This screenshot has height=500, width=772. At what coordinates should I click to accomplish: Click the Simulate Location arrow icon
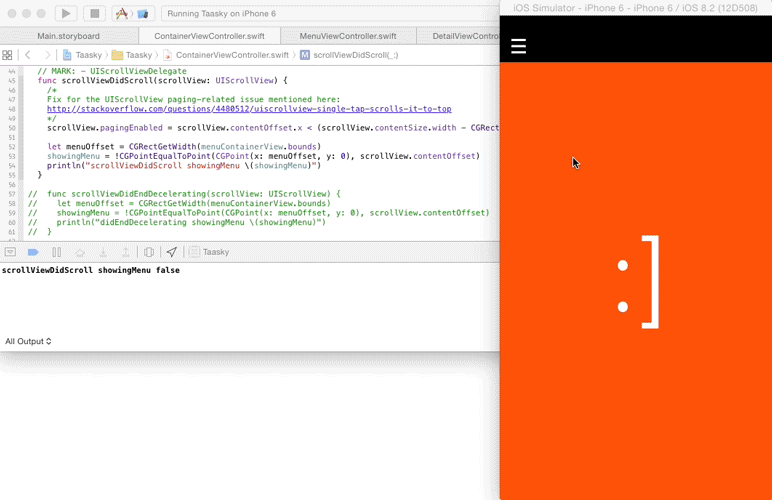[171, 252]
